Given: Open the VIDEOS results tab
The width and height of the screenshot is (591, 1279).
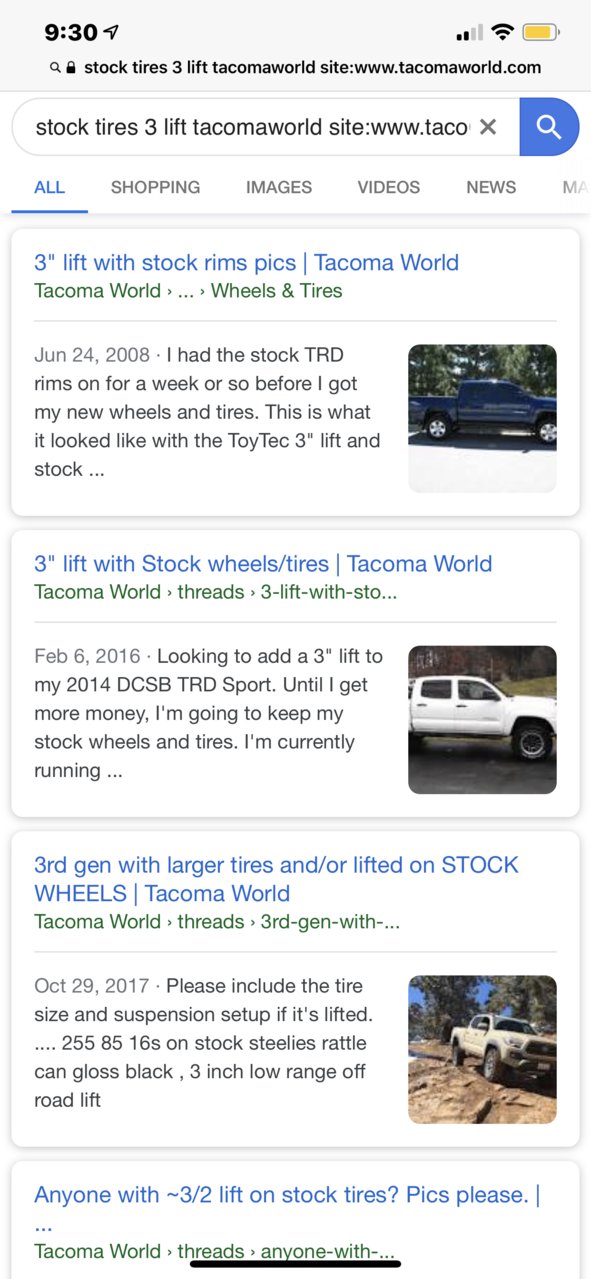Looking at the screenshot, I should click(389, 187).
